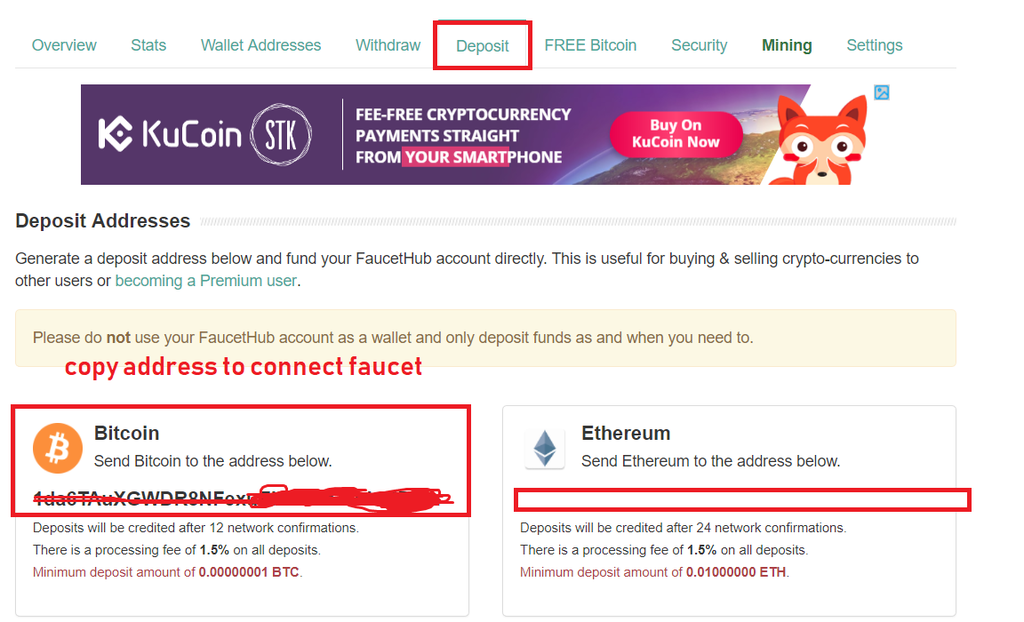
Task: Open the Wallet Addresses tab
Action: click(261, 45)
